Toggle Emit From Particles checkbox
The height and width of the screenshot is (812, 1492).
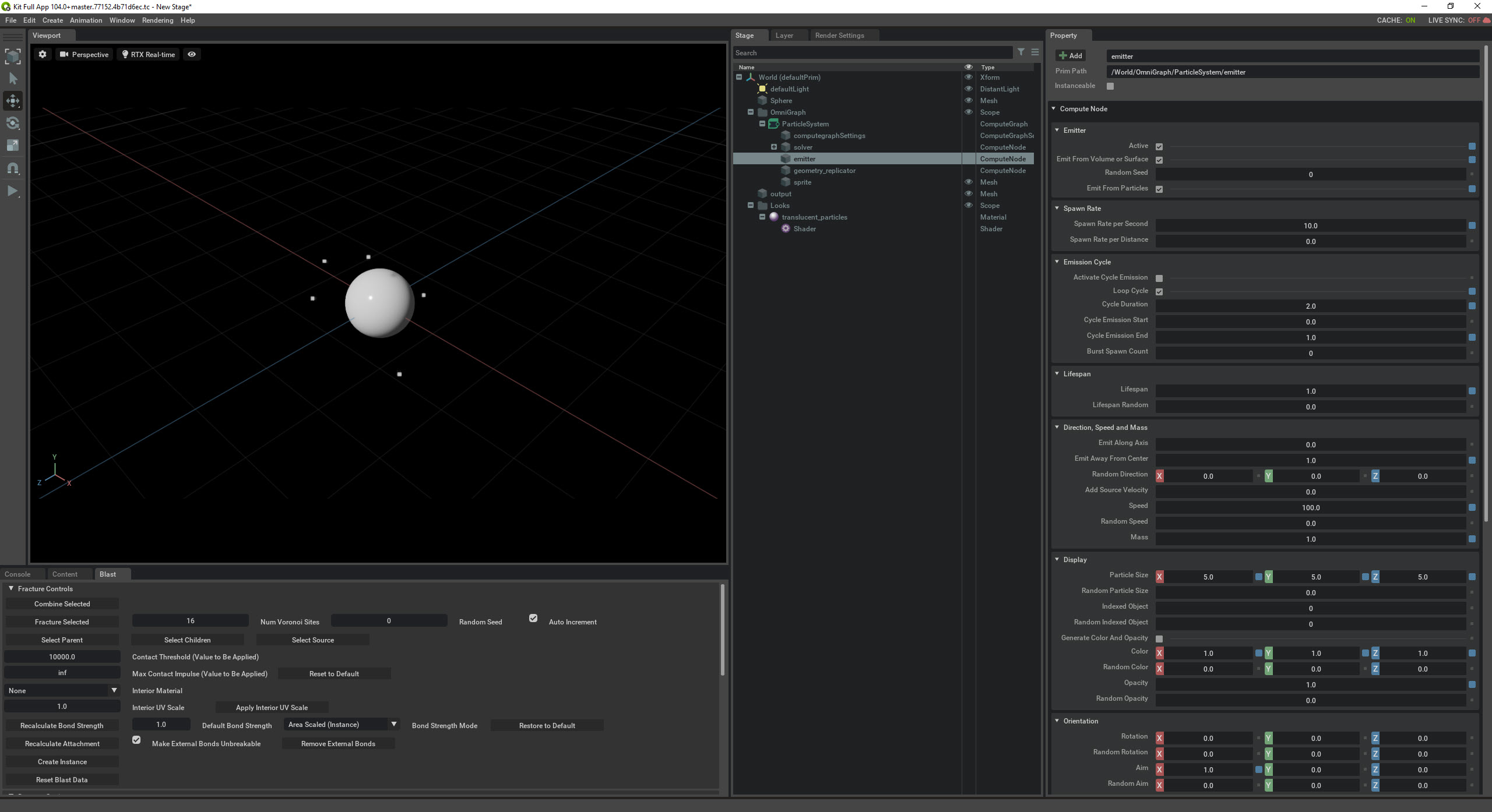coord(1159,189)
